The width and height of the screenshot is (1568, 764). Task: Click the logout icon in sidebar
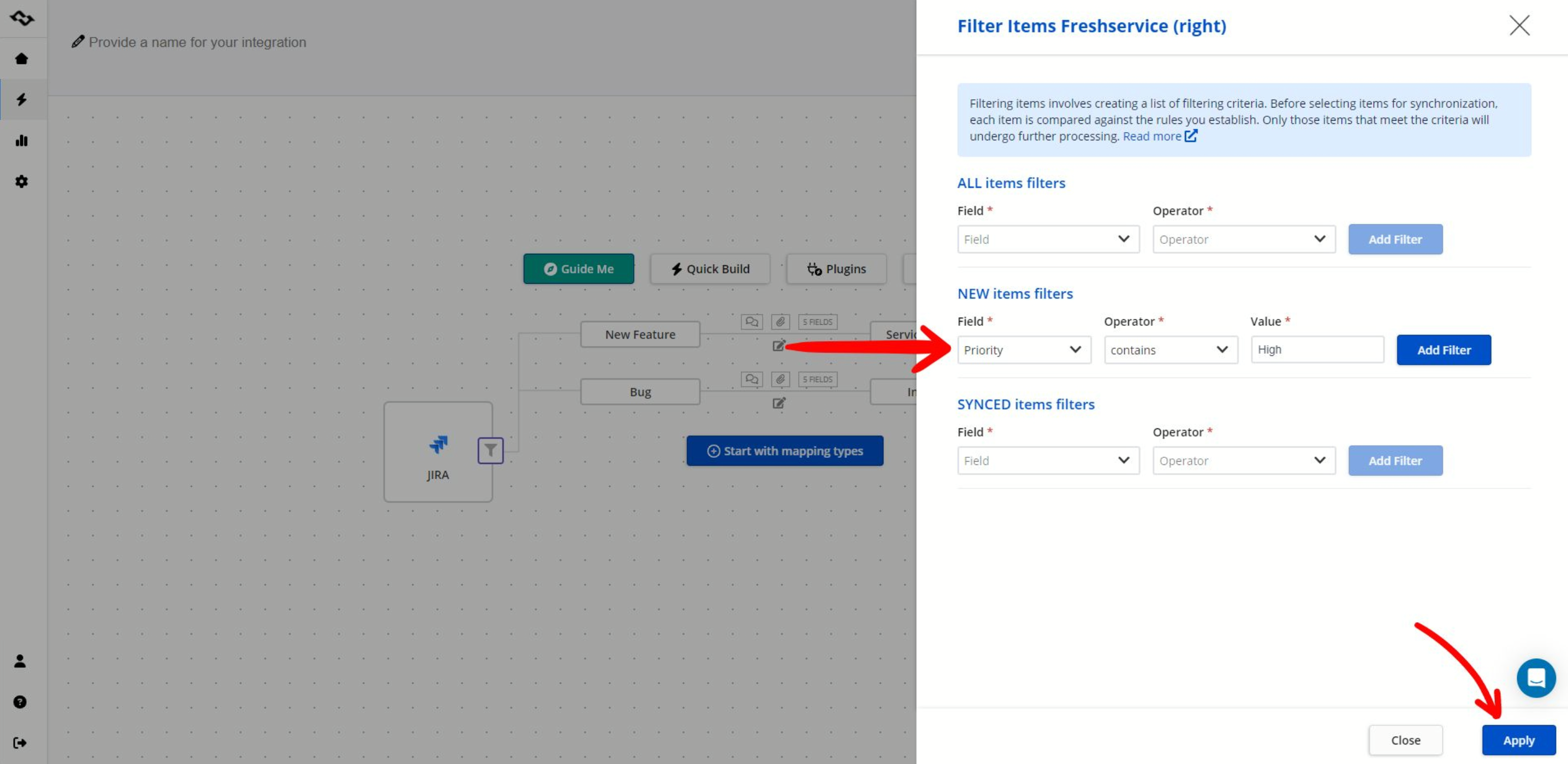click(x=20, y=743)
